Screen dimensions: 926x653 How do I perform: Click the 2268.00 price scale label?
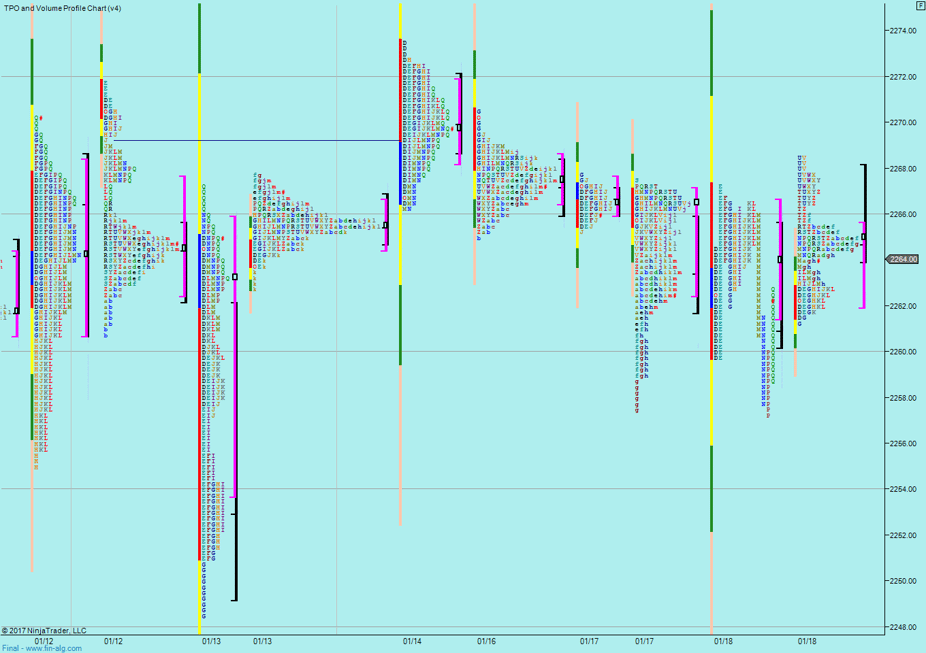click(903, 169)
